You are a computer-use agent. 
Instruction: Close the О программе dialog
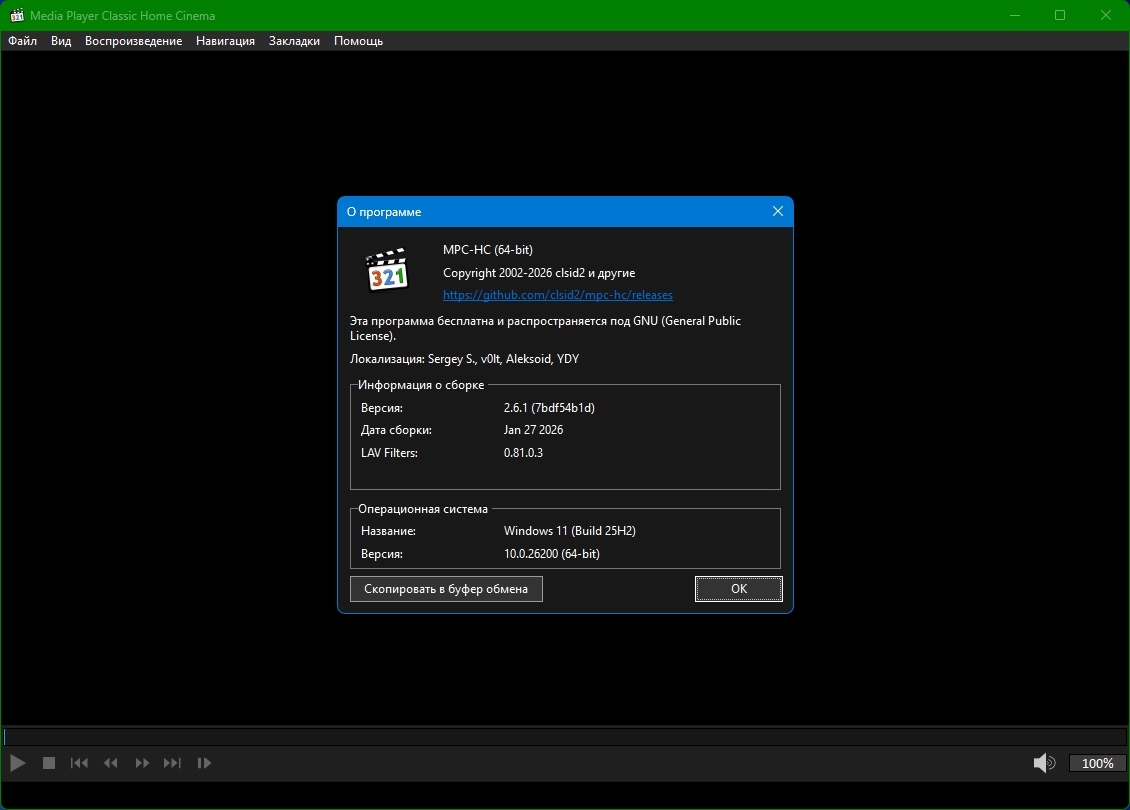point(778,212)
